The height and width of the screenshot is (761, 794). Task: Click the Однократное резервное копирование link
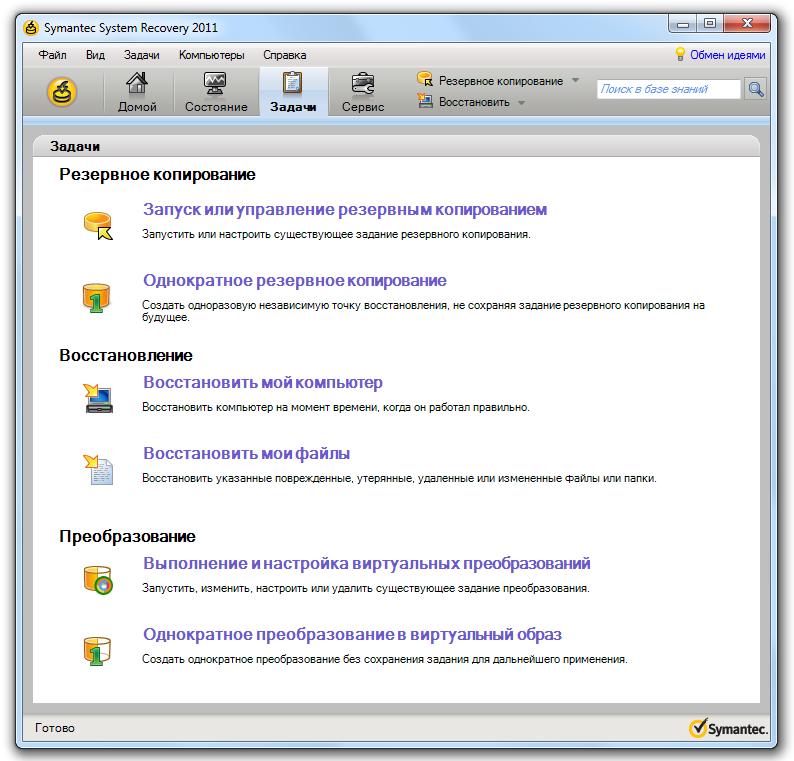[x=294, y=280]
